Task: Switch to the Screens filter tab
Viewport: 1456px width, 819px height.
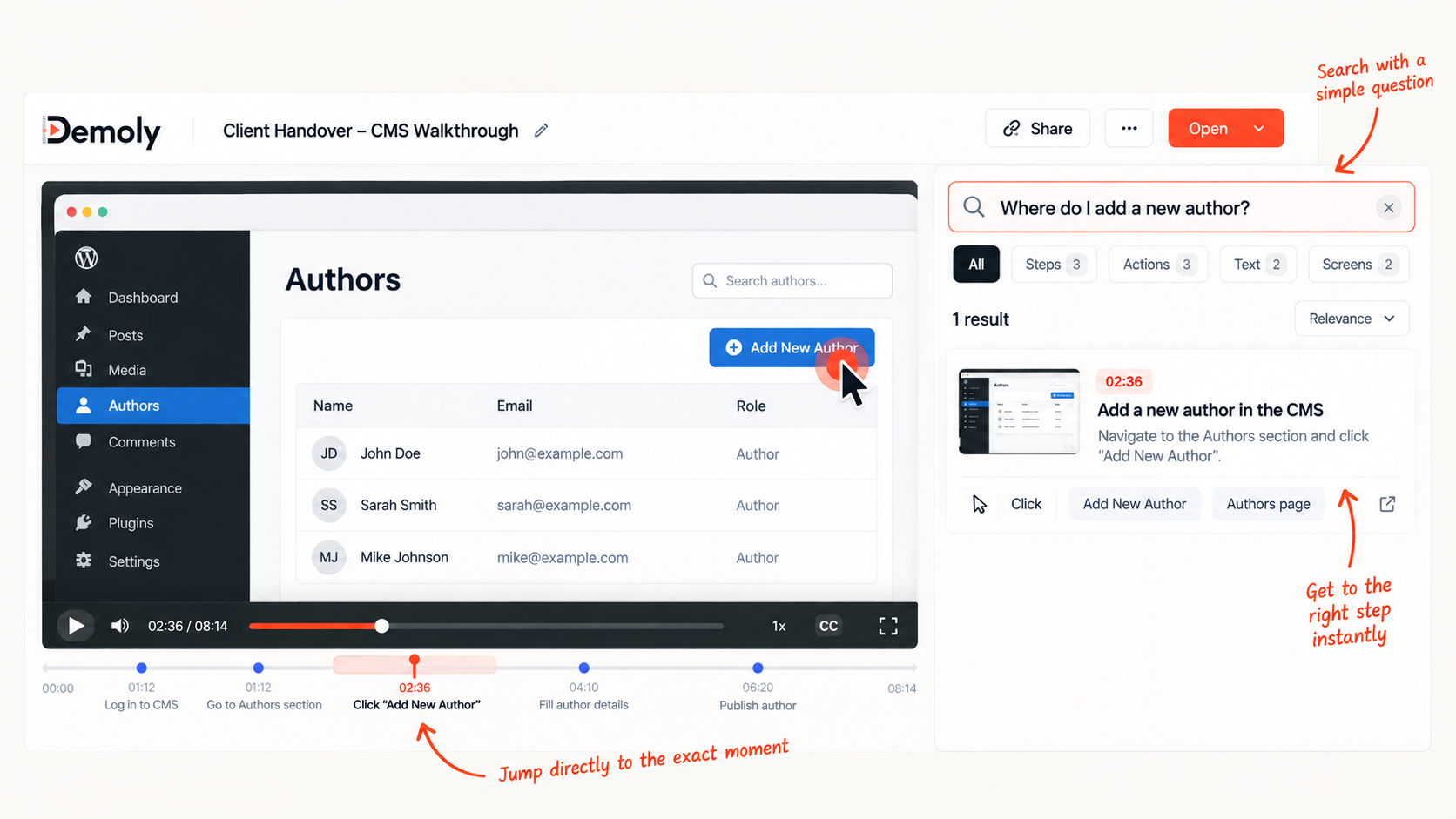Action: point(1358,265)
